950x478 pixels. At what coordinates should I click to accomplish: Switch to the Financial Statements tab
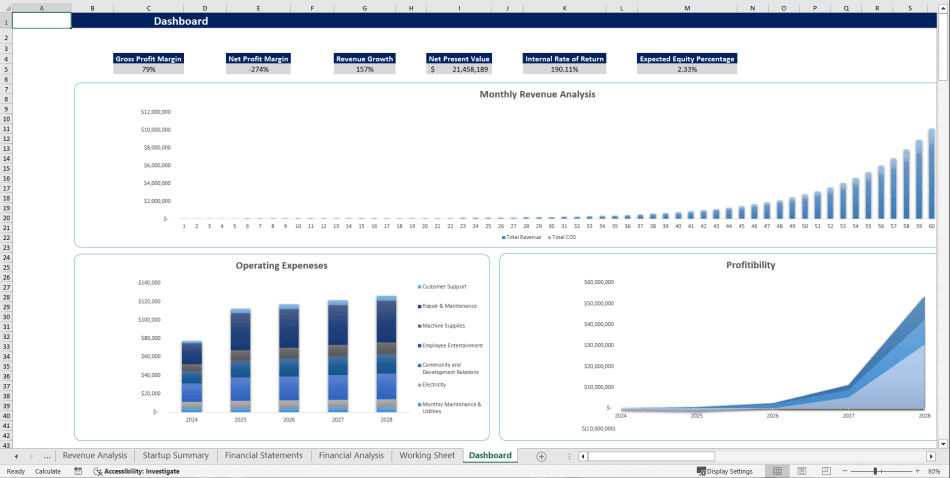[263, 456]
